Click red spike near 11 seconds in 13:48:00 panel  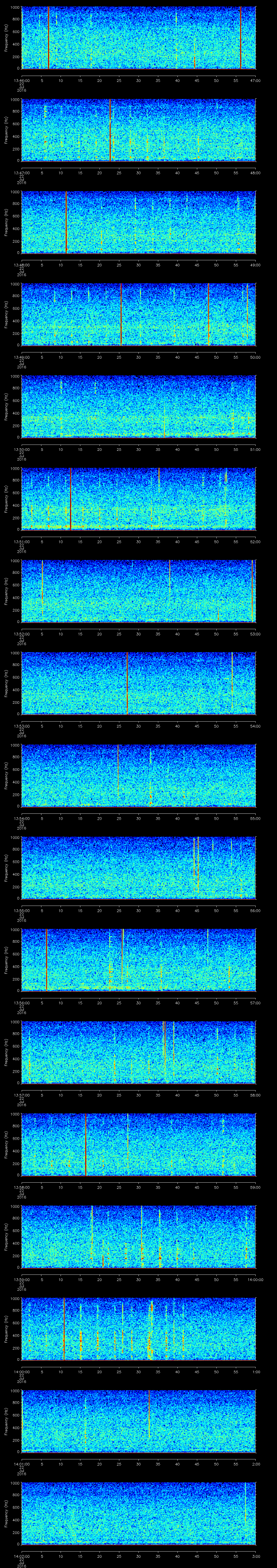click(x=66, y=222)
